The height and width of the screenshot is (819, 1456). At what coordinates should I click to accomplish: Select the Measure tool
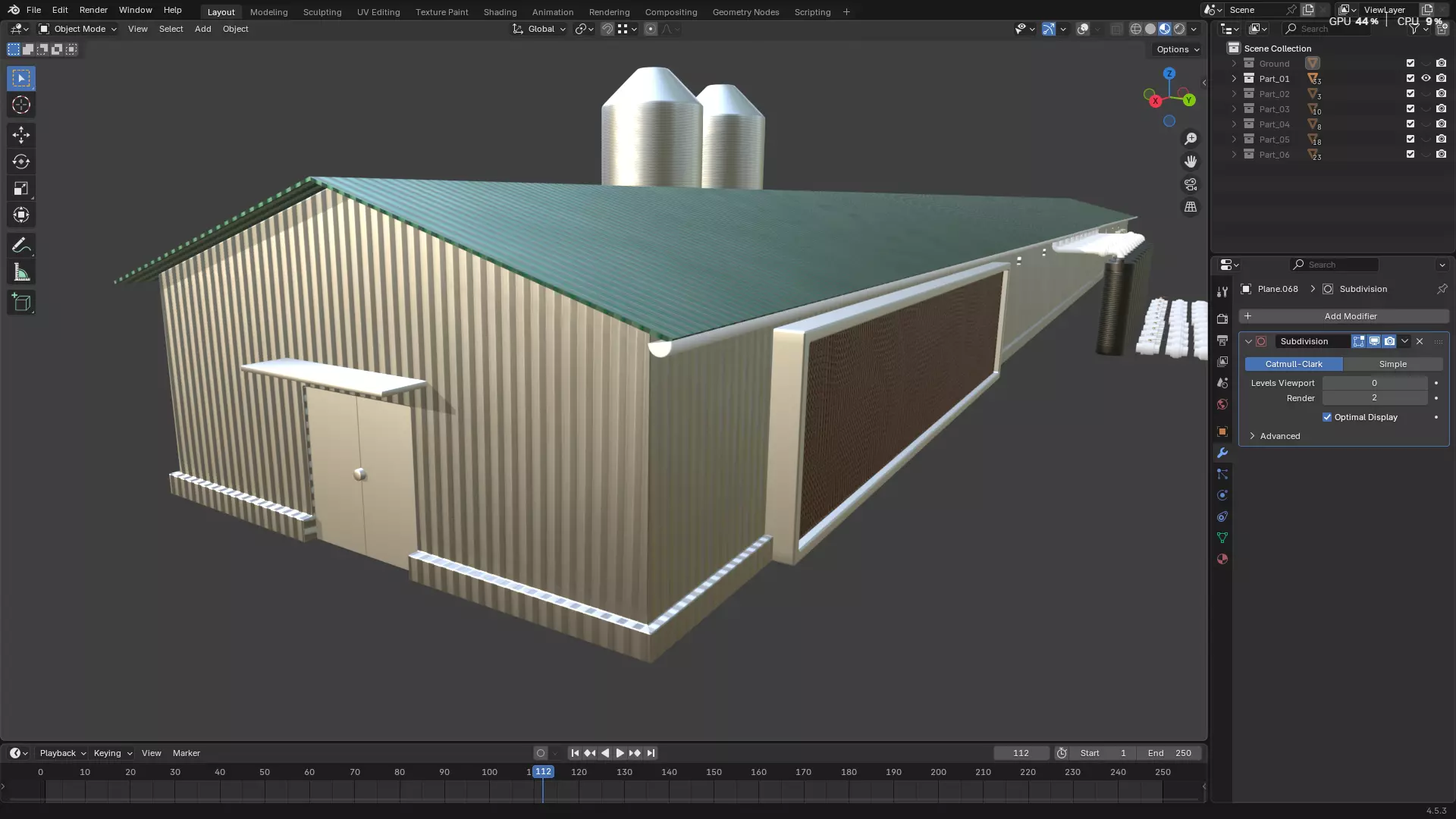point(21,272)
